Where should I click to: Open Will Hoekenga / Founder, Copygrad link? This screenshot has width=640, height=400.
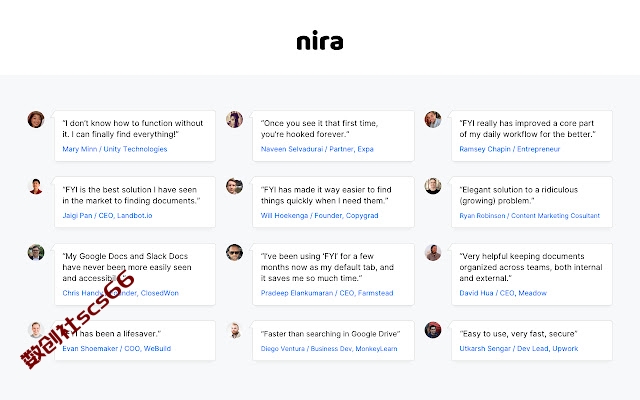pyautogui.click(x=319, y=216)
